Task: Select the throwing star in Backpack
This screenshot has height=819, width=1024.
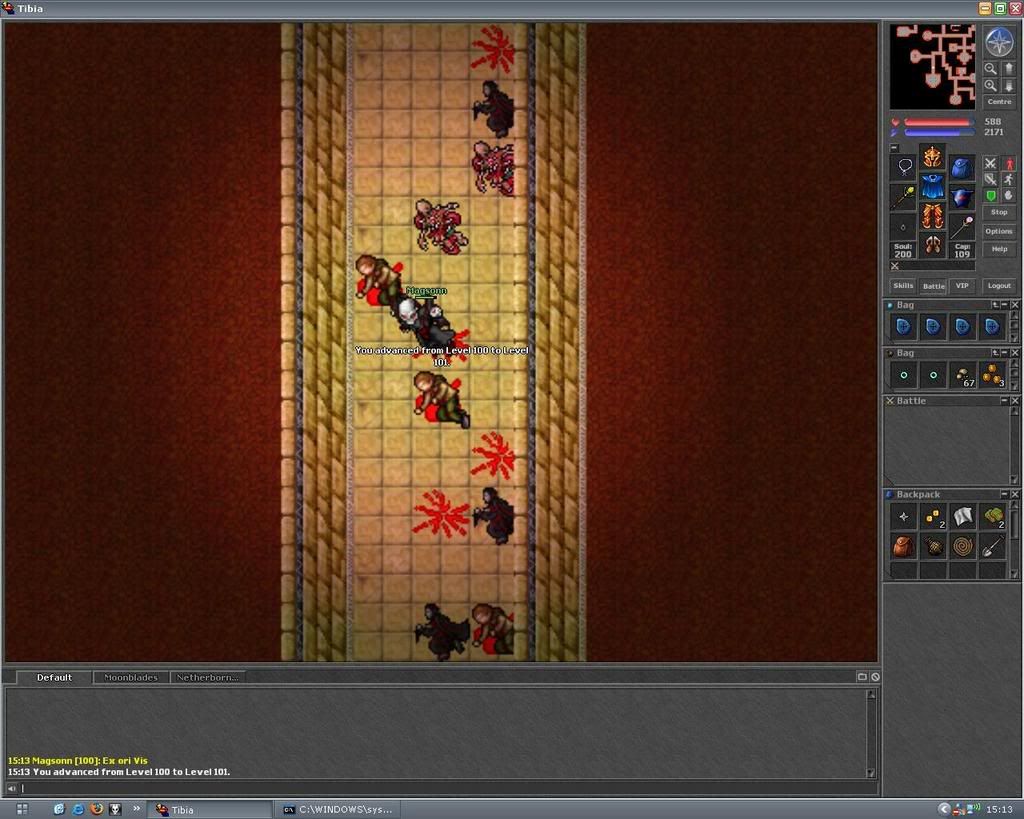Action: (903, 517)
